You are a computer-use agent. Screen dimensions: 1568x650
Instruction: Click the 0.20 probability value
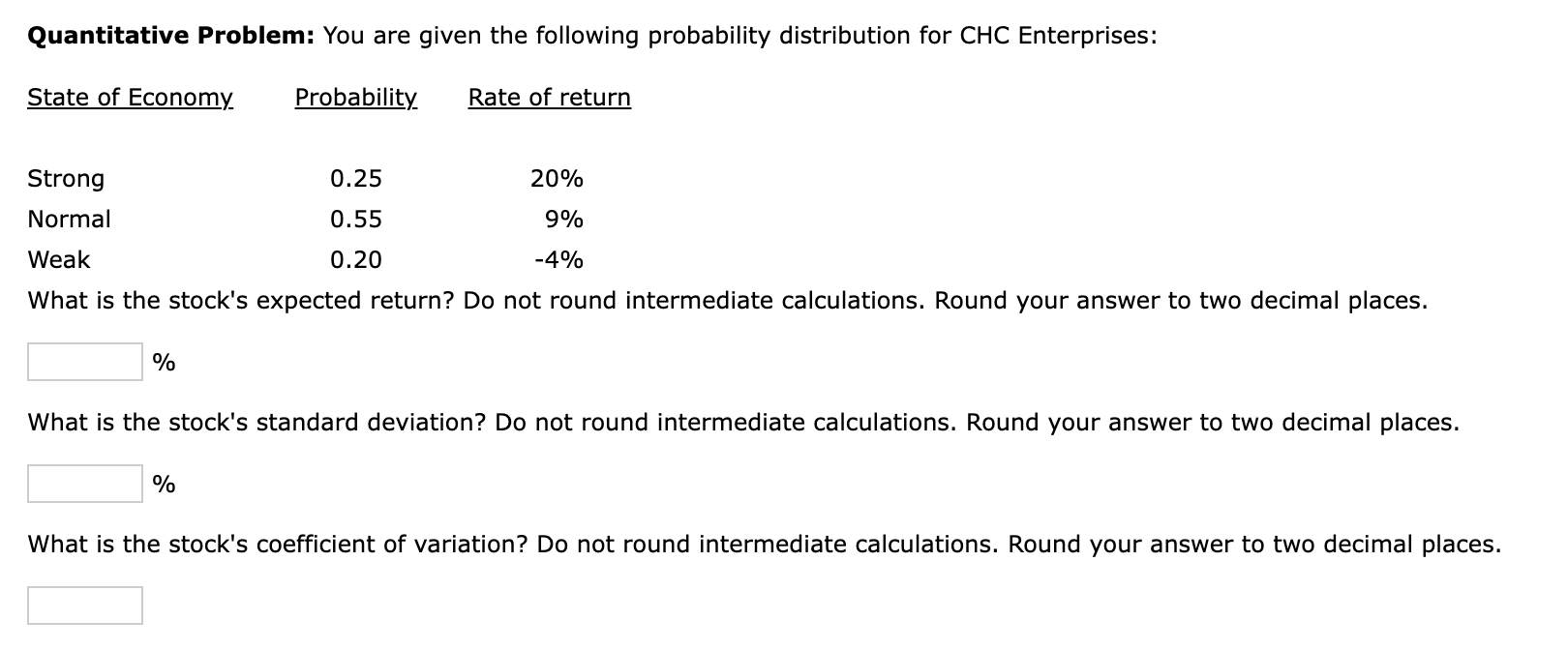(x=356, y=259)
